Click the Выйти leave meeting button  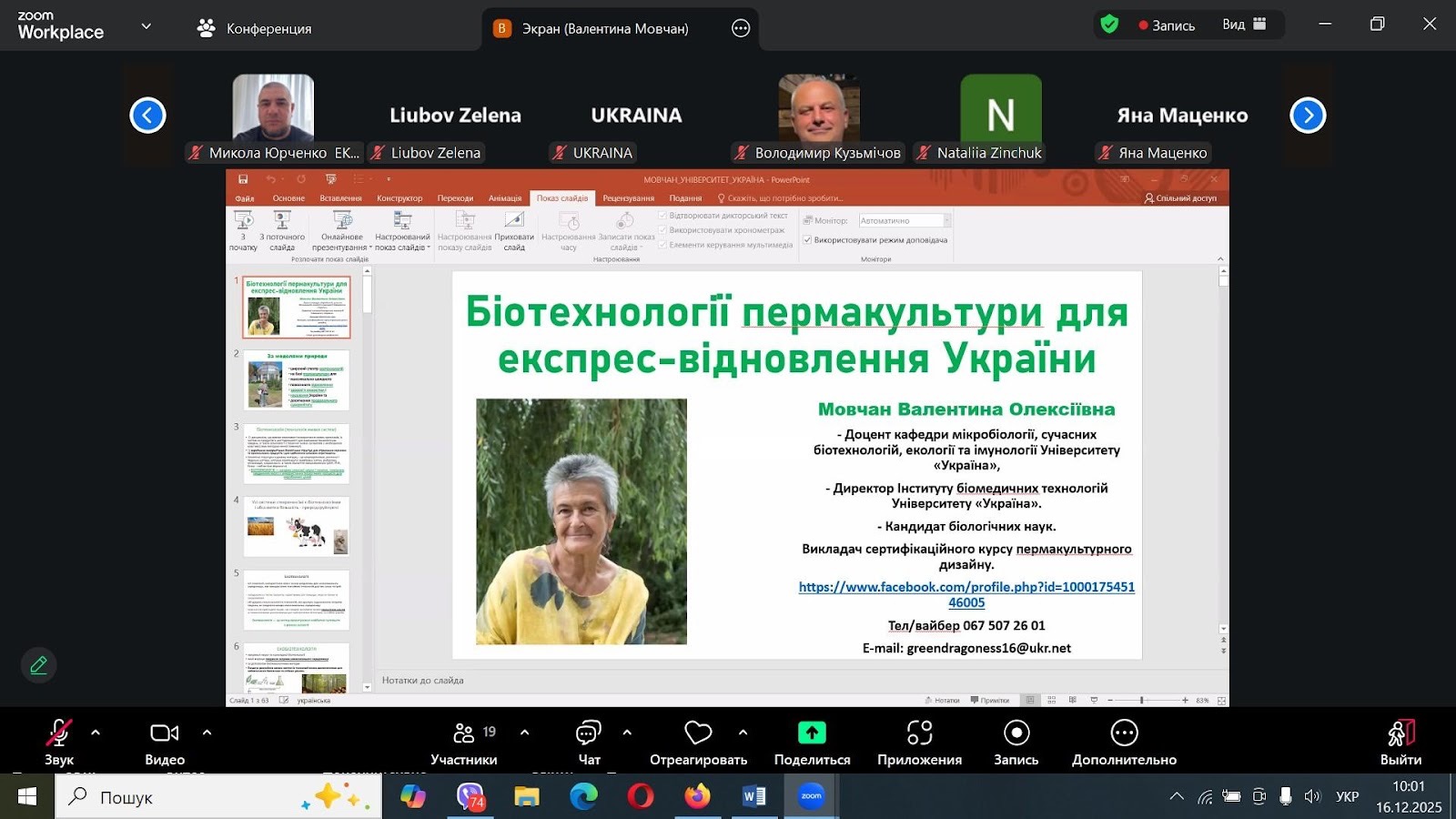1400,742
